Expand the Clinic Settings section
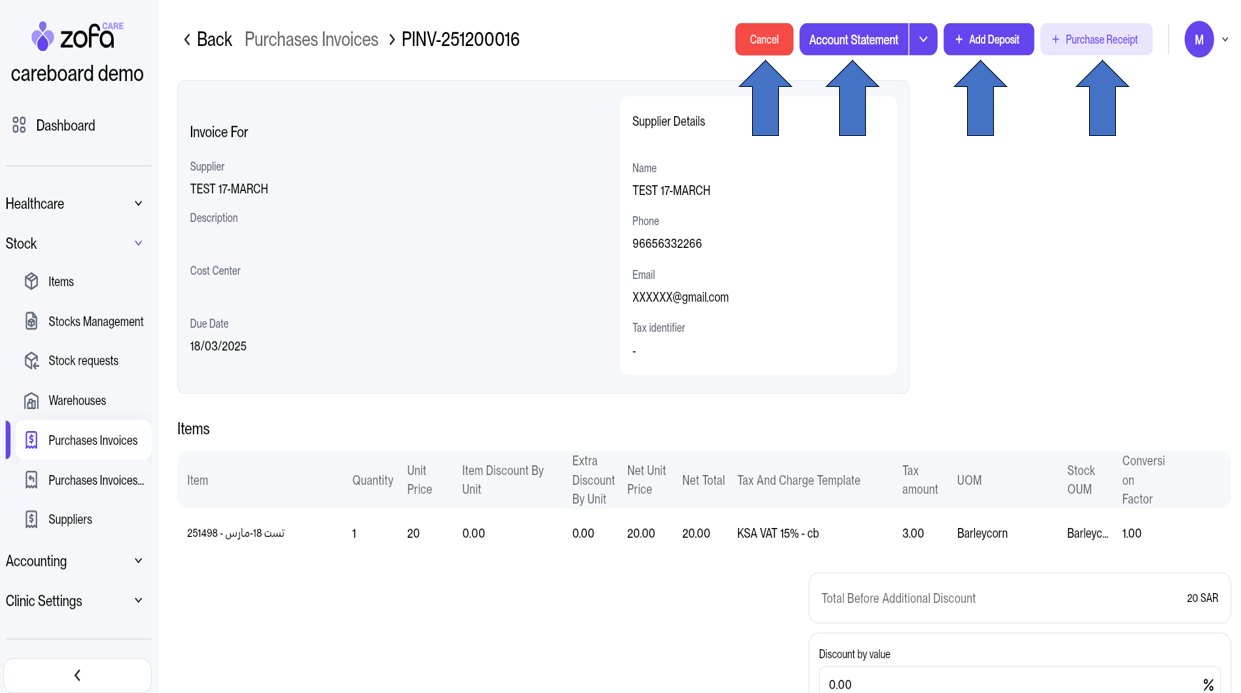The image size is (1241, 693). (x=138, y=601)
